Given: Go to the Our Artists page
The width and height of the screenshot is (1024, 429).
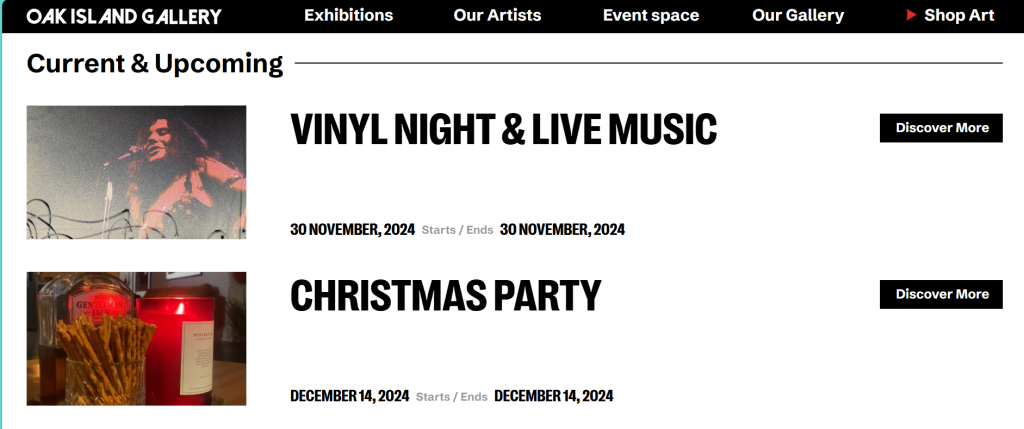Looking at the screenshot, I should pyautogui.click(x=497, y=16).
